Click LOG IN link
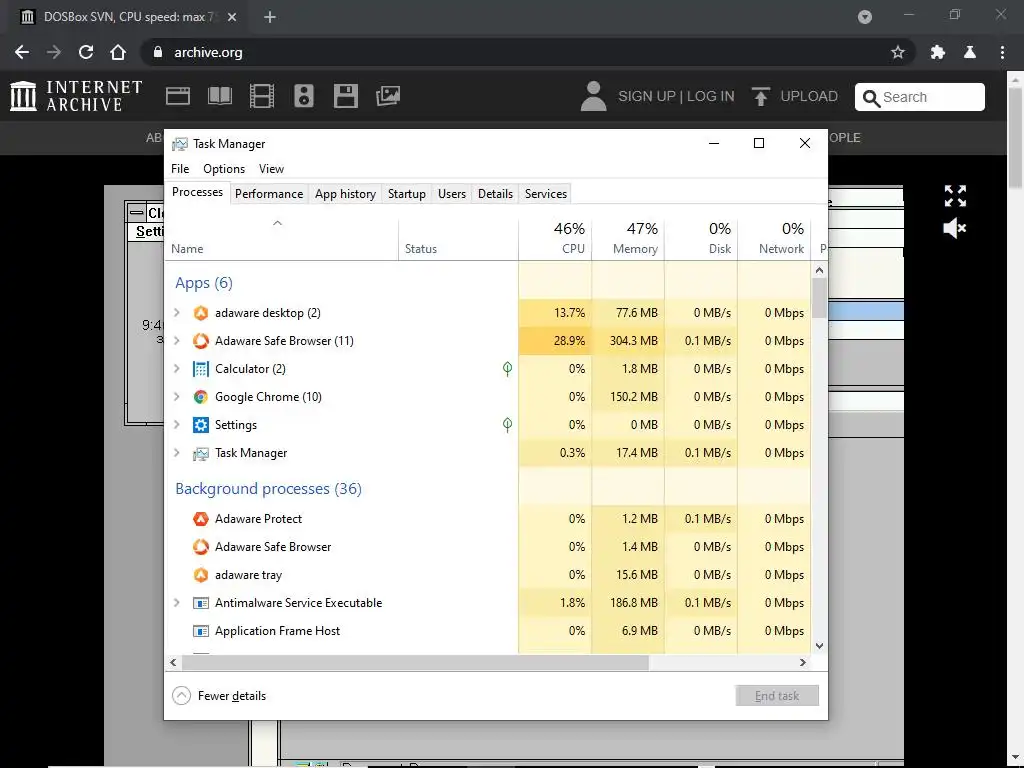The height and width of the screenshot is (768, 1024). point(711,97)
